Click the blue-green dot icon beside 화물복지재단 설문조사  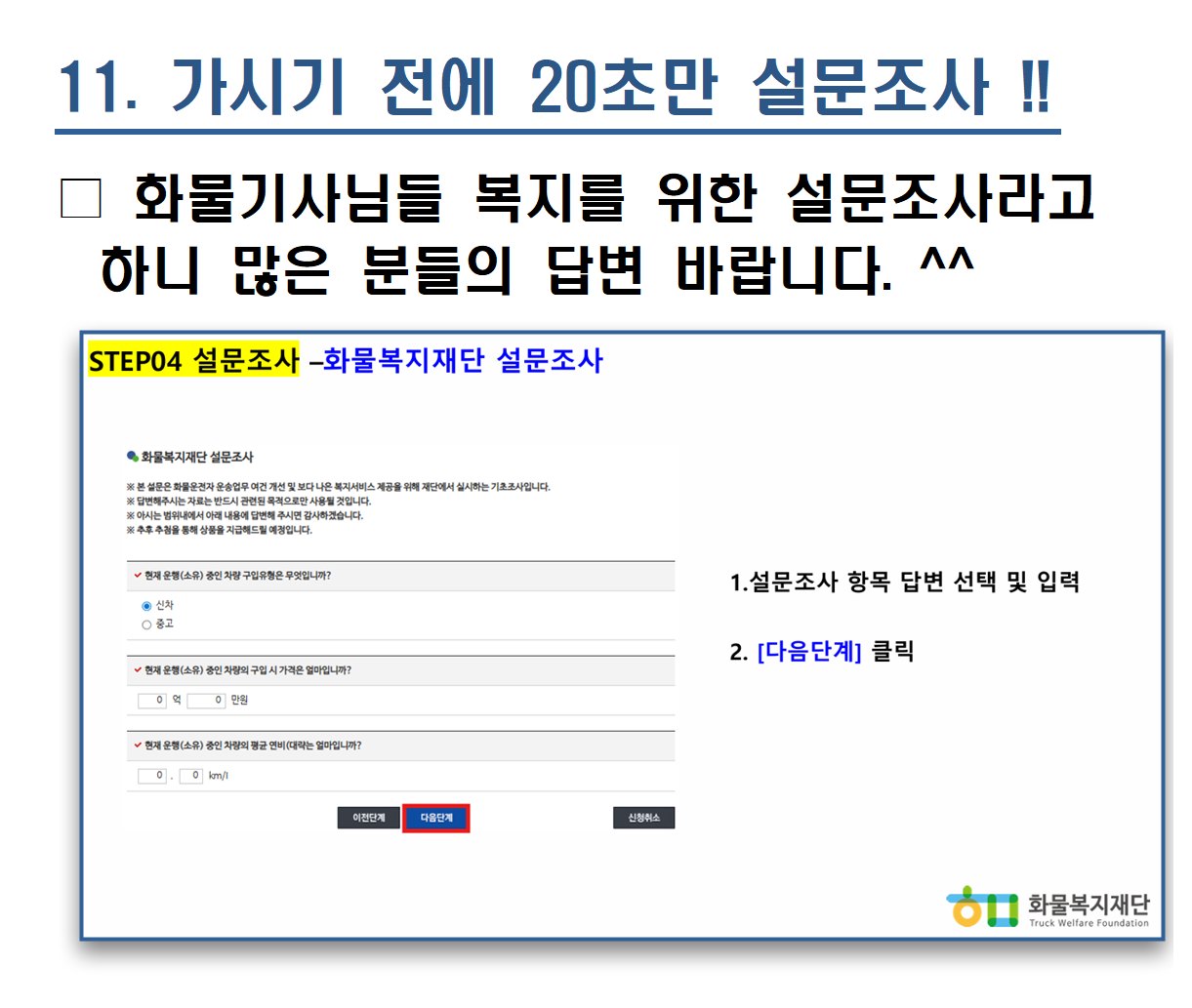pos(132,456)
